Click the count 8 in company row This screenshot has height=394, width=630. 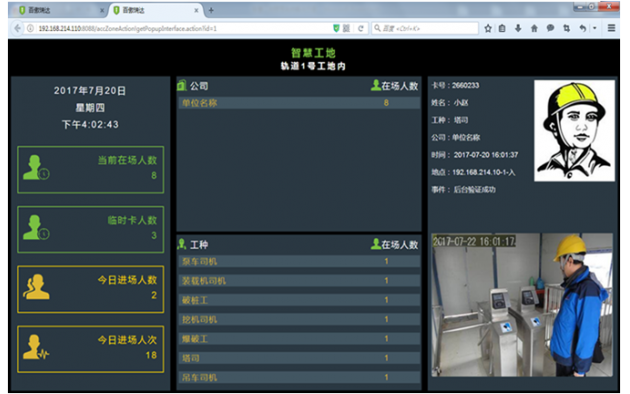click(x=386, y=103)
